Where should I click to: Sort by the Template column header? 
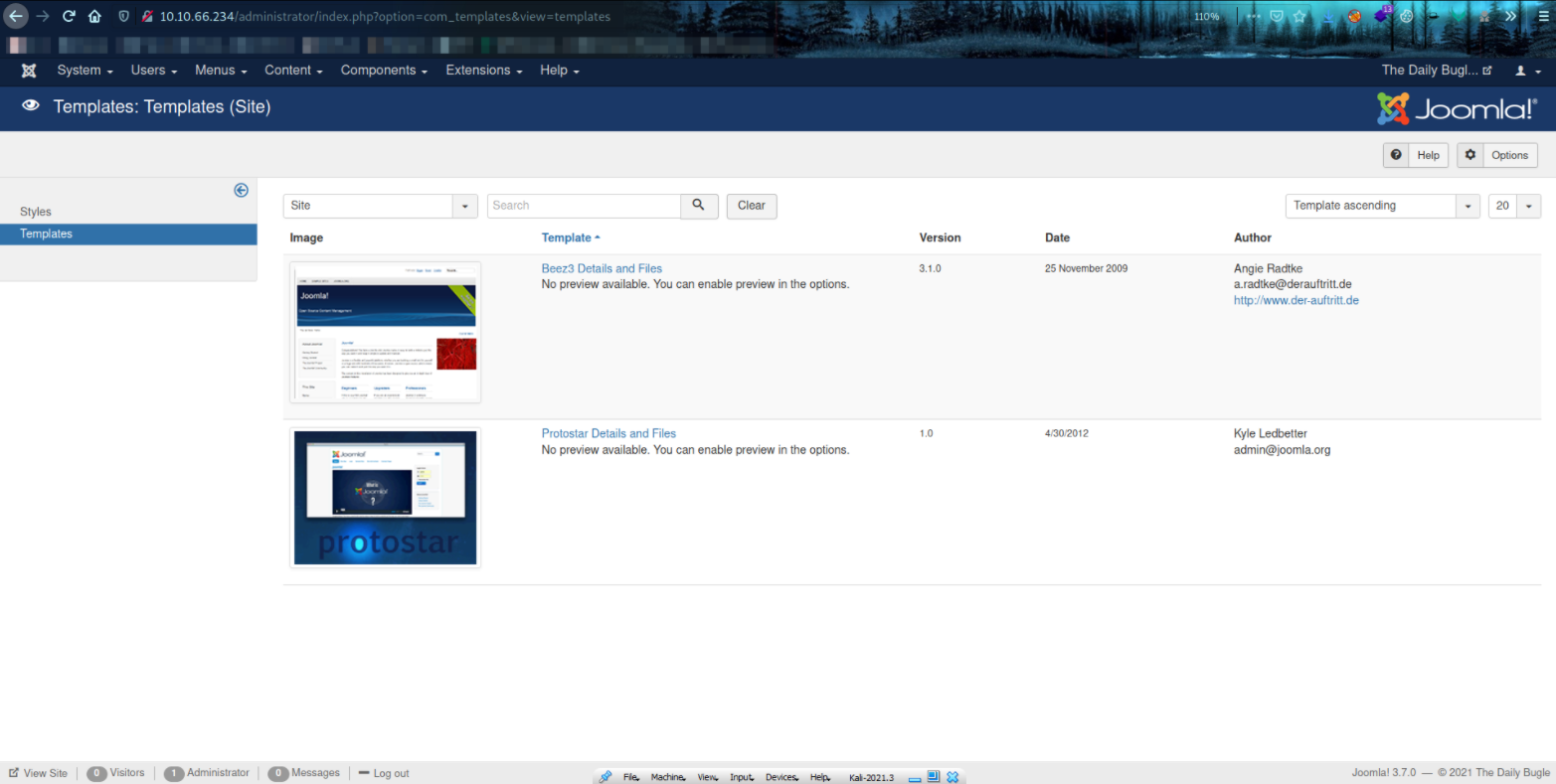tap(571, 237)
